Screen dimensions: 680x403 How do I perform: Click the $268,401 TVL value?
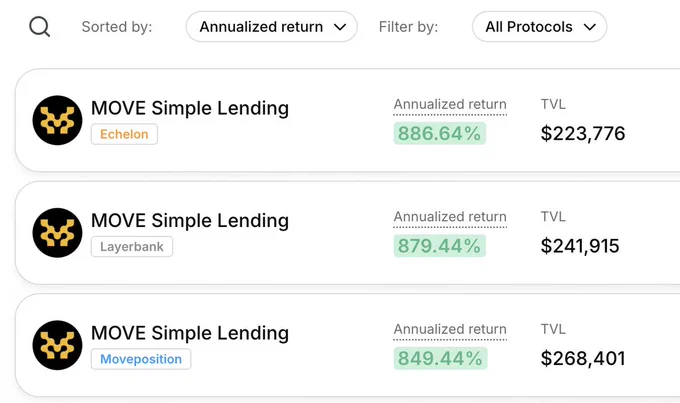(583, 358)
